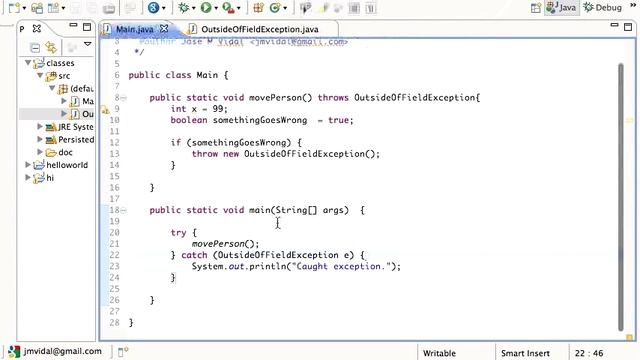Expand the JRE System Library node
This screenshot has height=360, width=640.
(x=40, y=127)
